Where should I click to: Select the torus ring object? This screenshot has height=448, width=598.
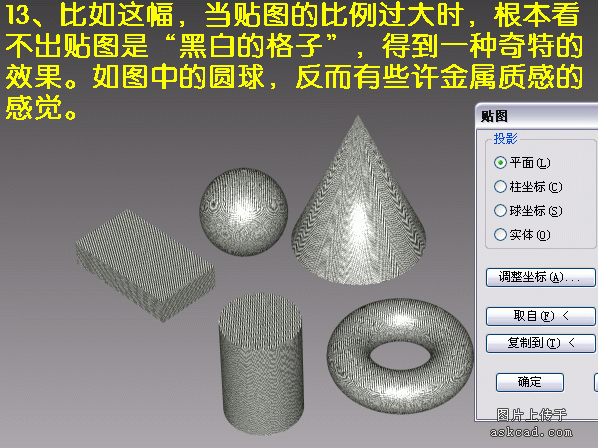pyautogui.click(x=400, y=356)
